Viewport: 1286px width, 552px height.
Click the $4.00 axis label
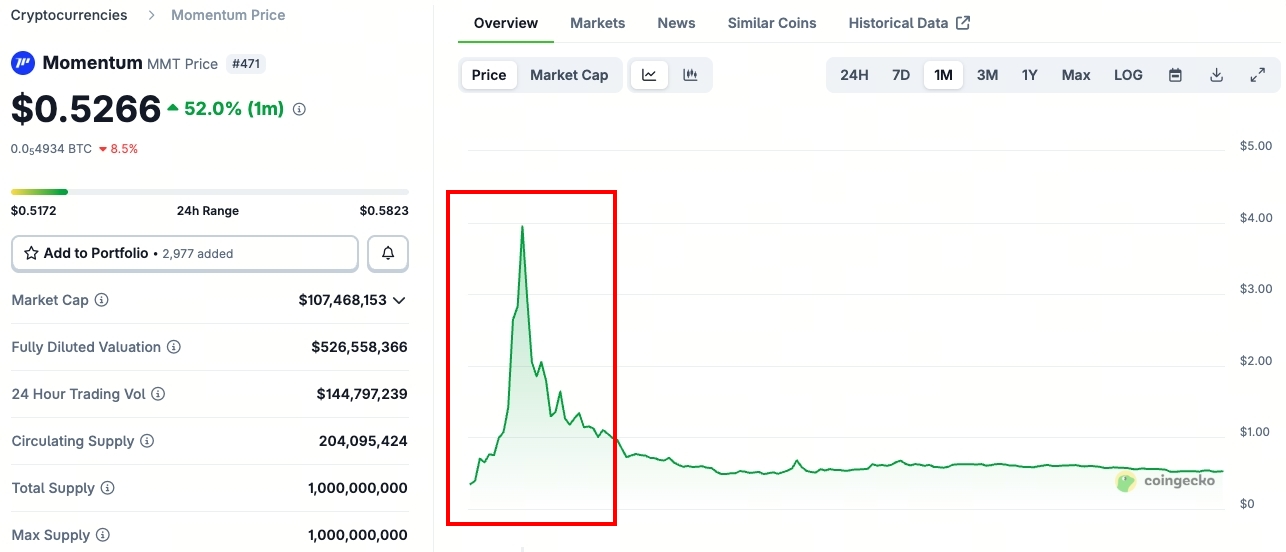tap(1255, 217)
